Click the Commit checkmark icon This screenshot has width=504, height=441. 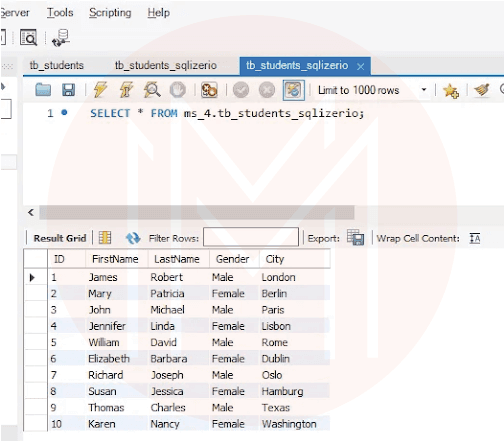[241, 90]
